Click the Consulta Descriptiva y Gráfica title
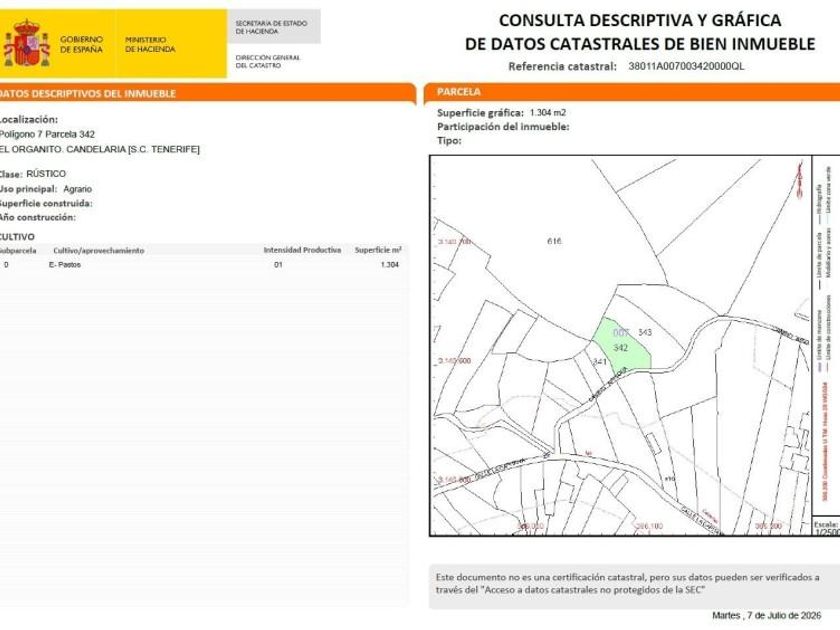The image size is (840, 630). tap(640, 32)
